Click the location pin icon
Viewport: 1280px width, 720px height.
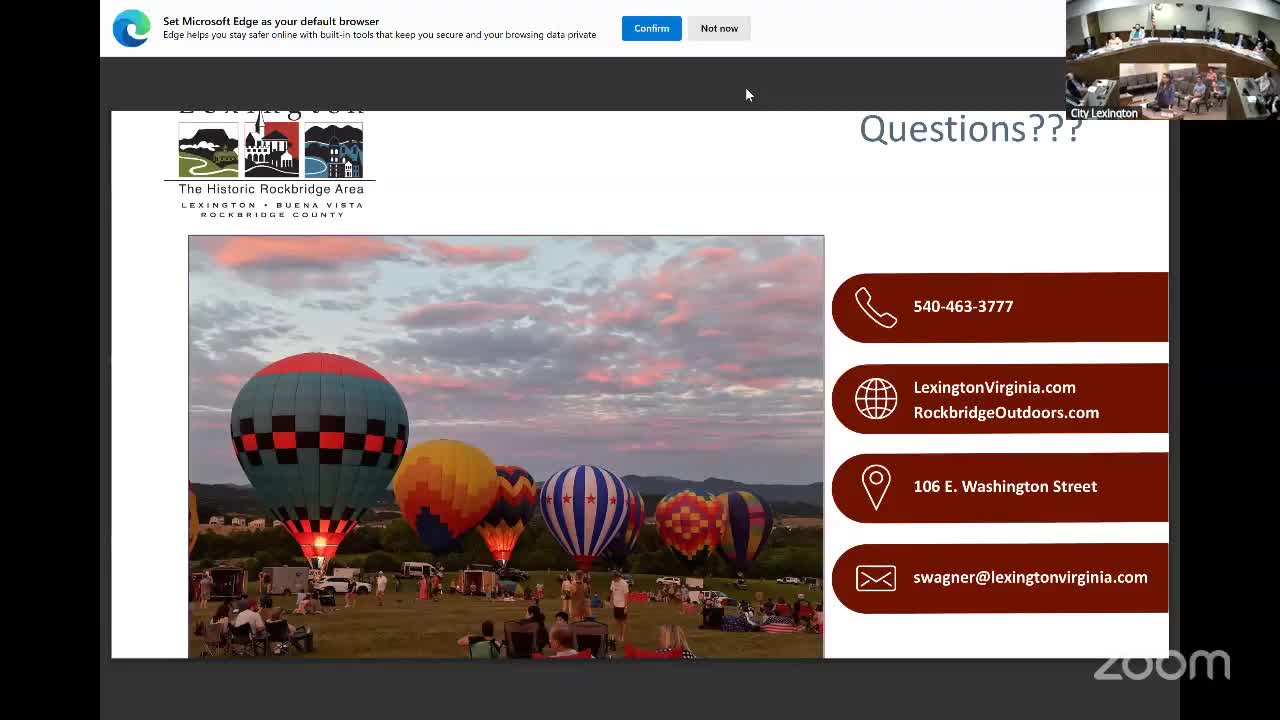pyautogui.click(x=875, y=487)
